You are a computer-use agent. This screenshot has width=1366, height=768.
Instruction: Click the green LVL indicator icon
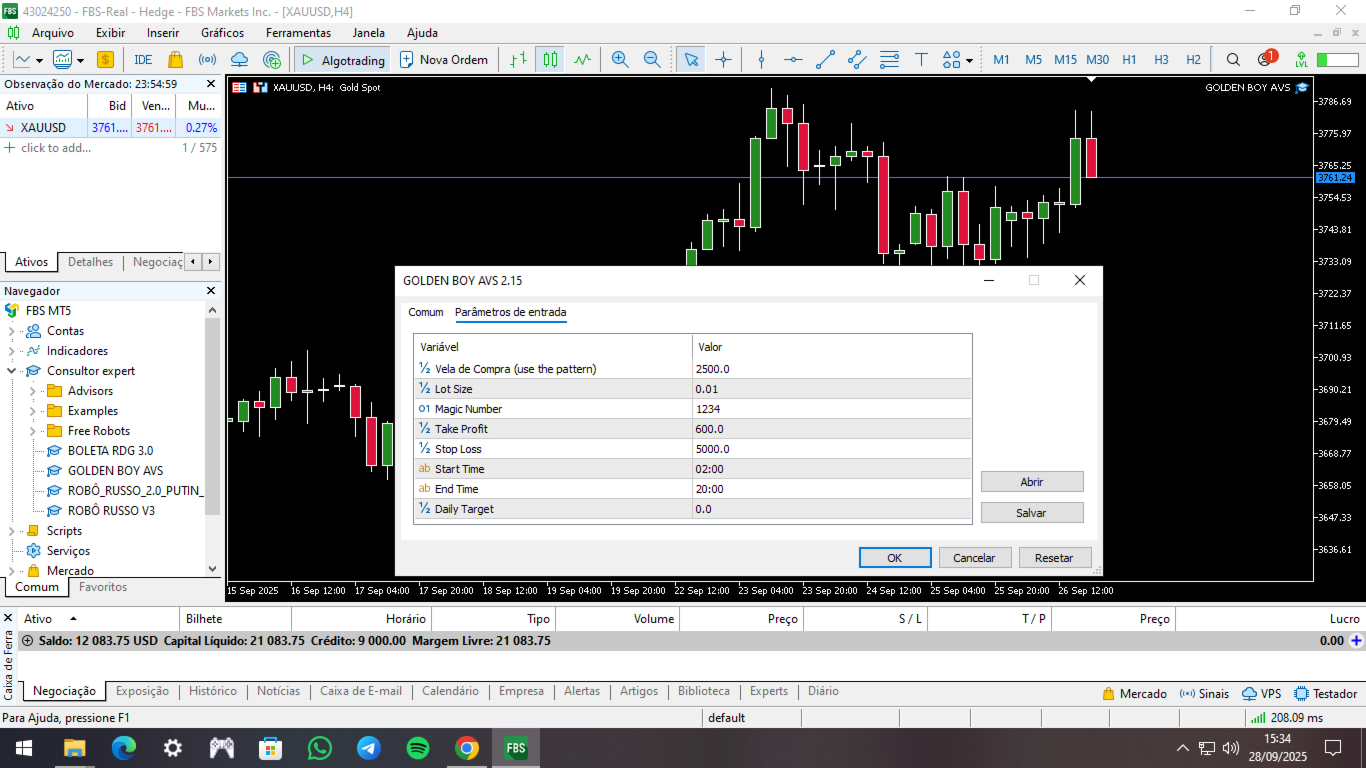(1301, 59)
